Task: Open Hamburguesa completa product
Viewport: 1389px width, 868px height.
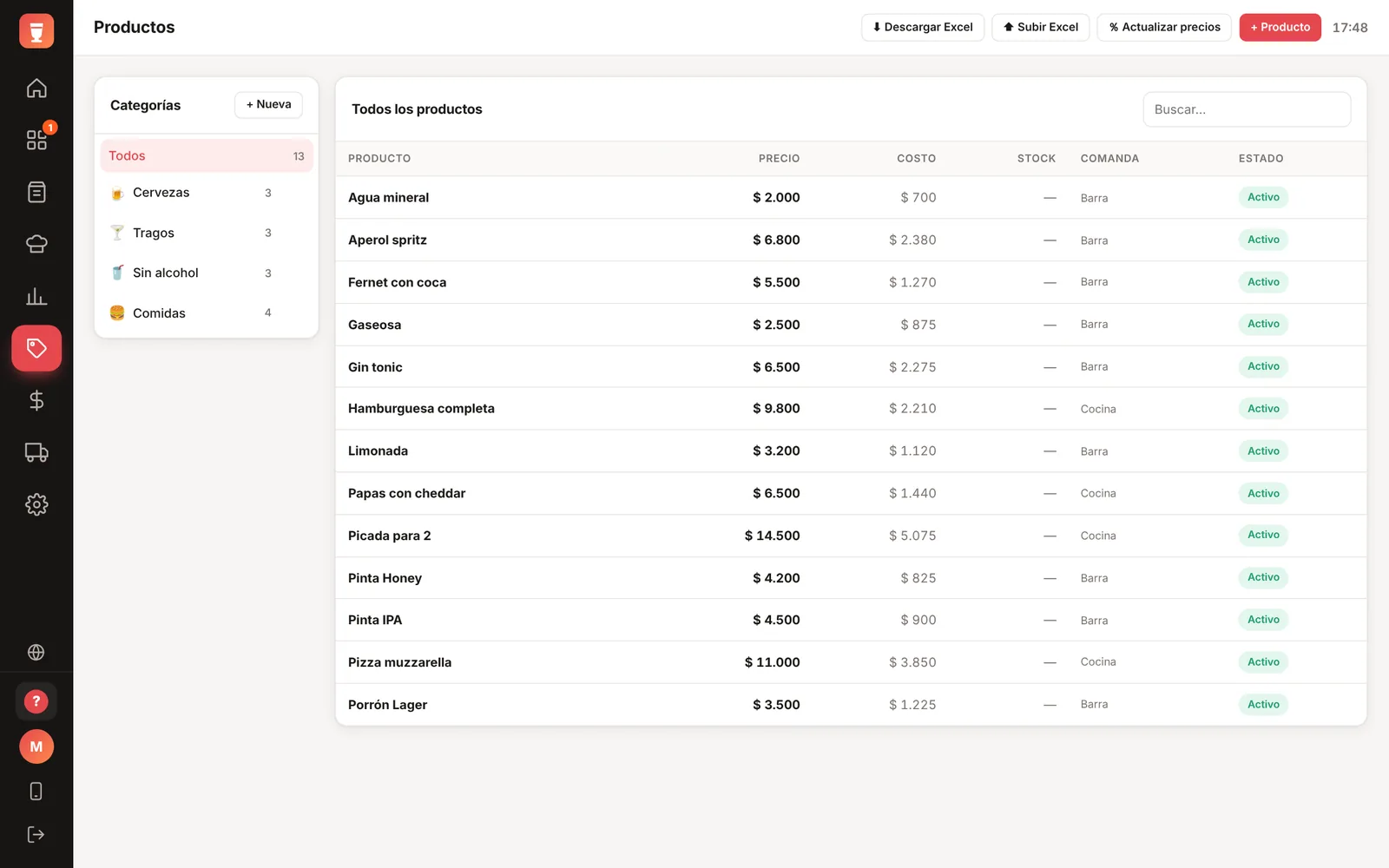Action: click(421, 408)
